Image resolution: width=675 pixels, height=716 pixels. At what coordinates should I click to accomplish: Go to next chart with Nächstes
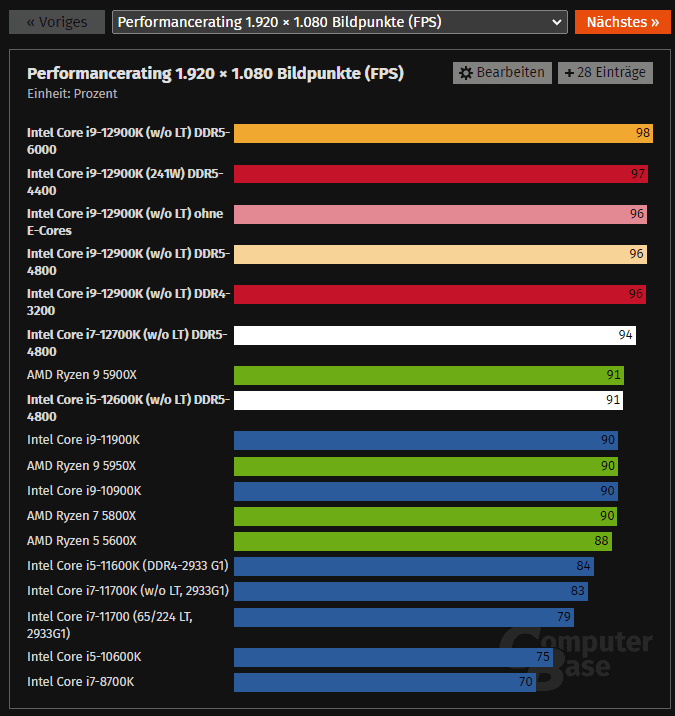(x=622, y=22)
